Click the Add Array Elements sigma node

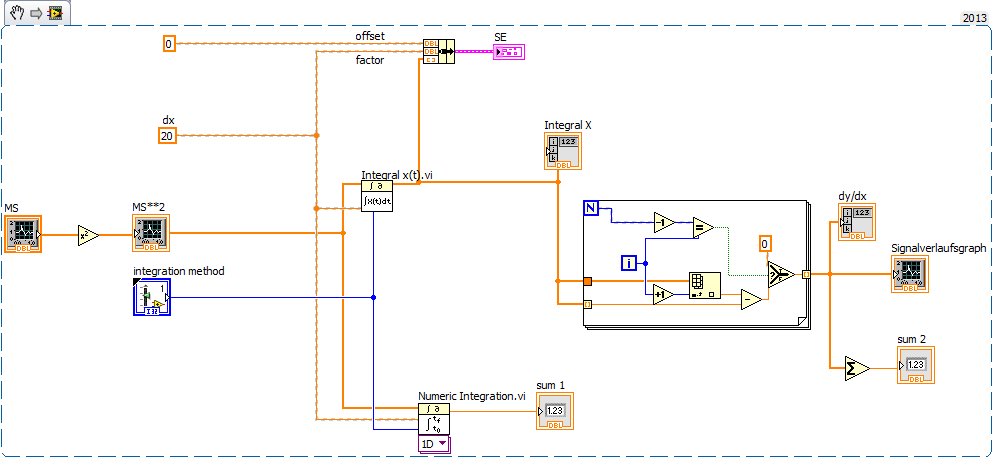(x=855, y=368)
